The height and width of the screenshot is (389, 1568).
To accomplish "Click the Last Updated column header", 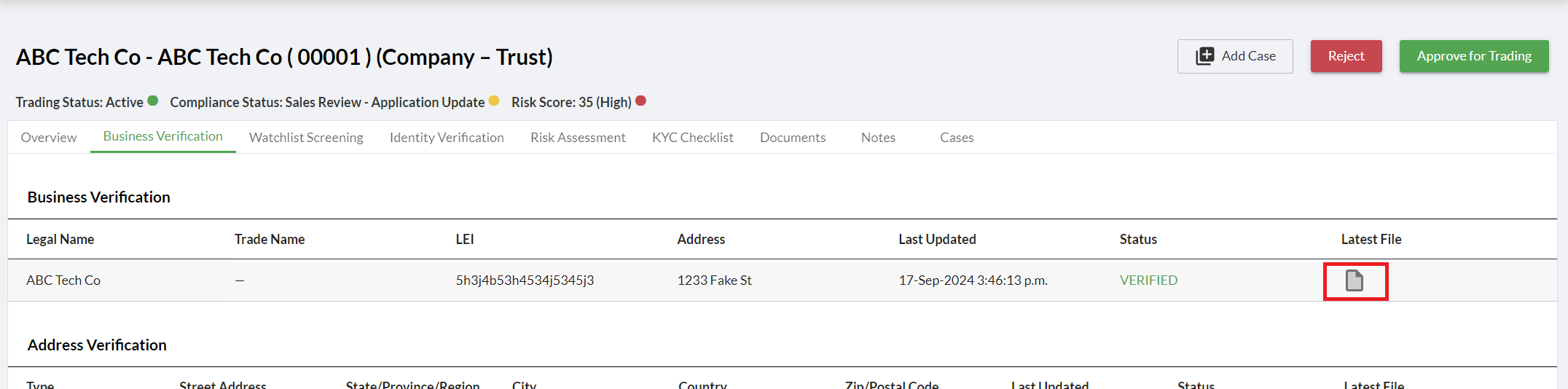I will pyautogui.click(x=937, y=239).
